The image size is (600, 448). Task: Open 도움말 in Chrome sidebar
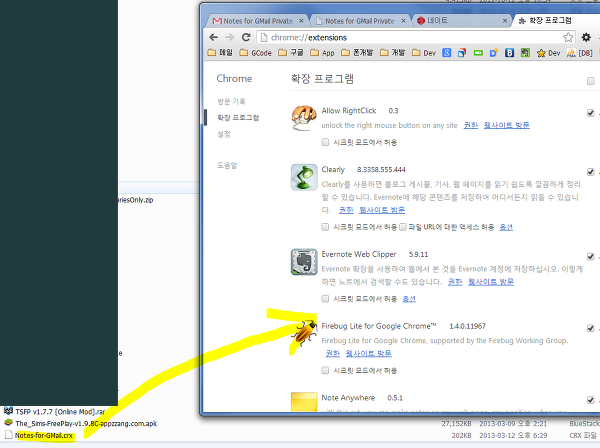pyautogui.click(x=227, y=165)
